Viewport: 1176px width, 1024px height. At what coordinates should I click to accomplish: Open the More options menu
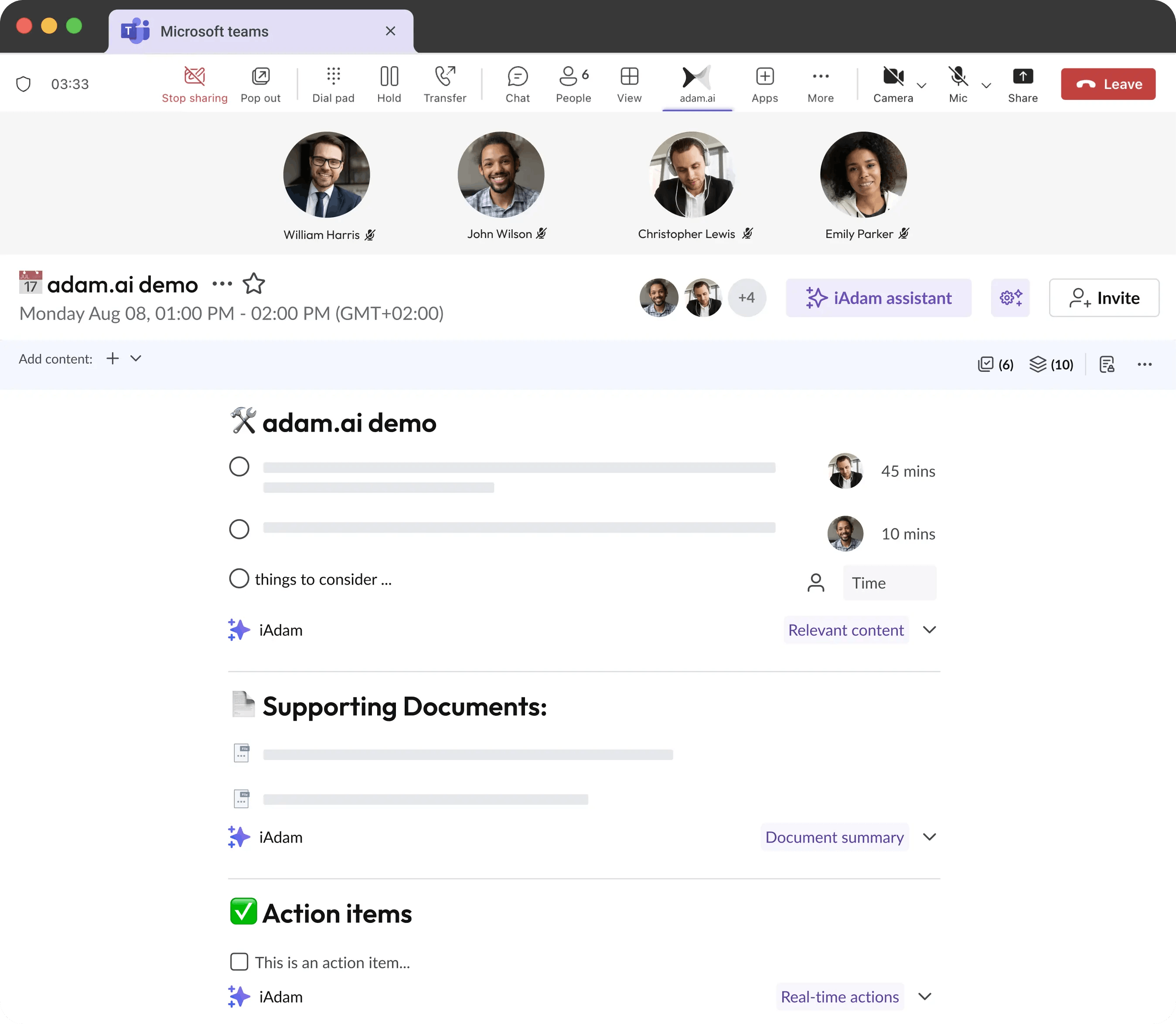pyautogui.click(x=820, y=84)
